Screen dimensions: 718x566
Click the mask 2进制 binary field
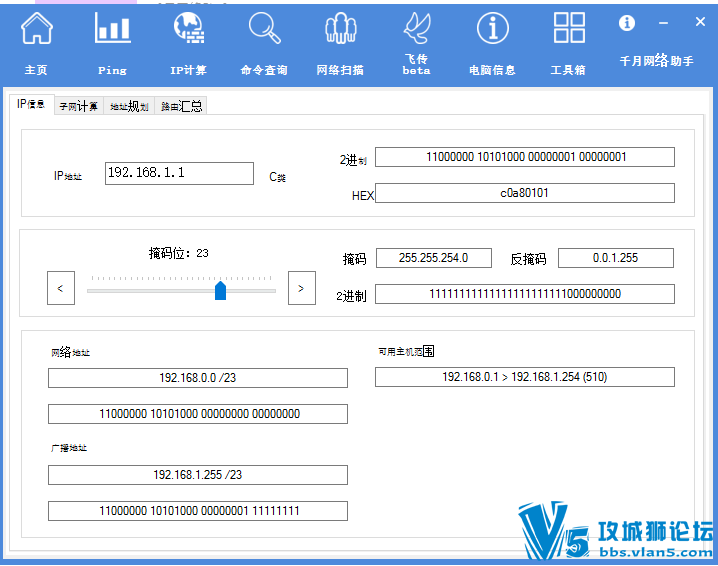pos(525,294)
